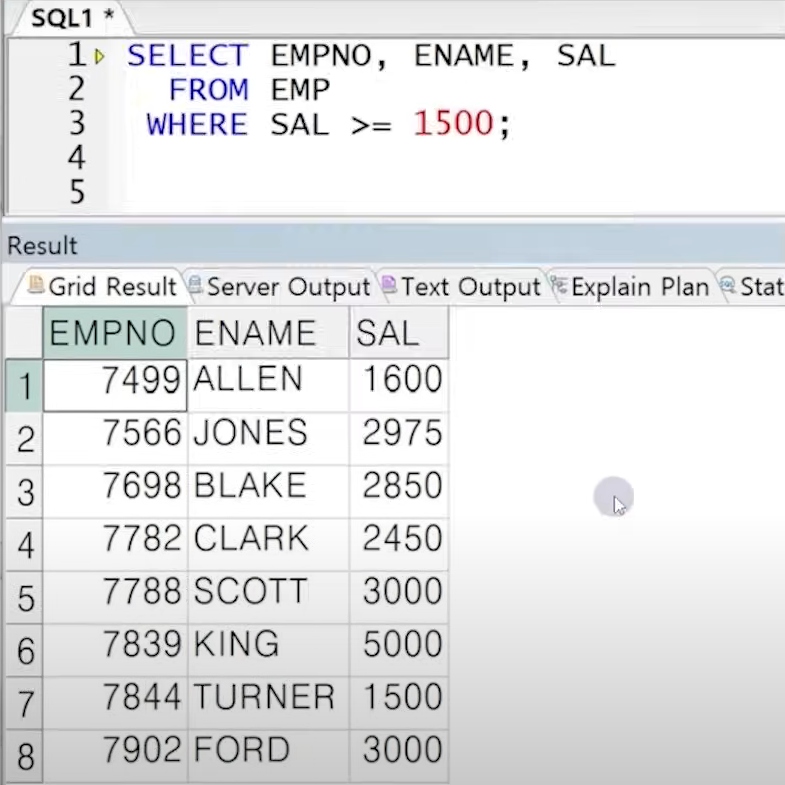Select the EMPNO column header
This screenshot has height=785, width=785.
(115, 333)
